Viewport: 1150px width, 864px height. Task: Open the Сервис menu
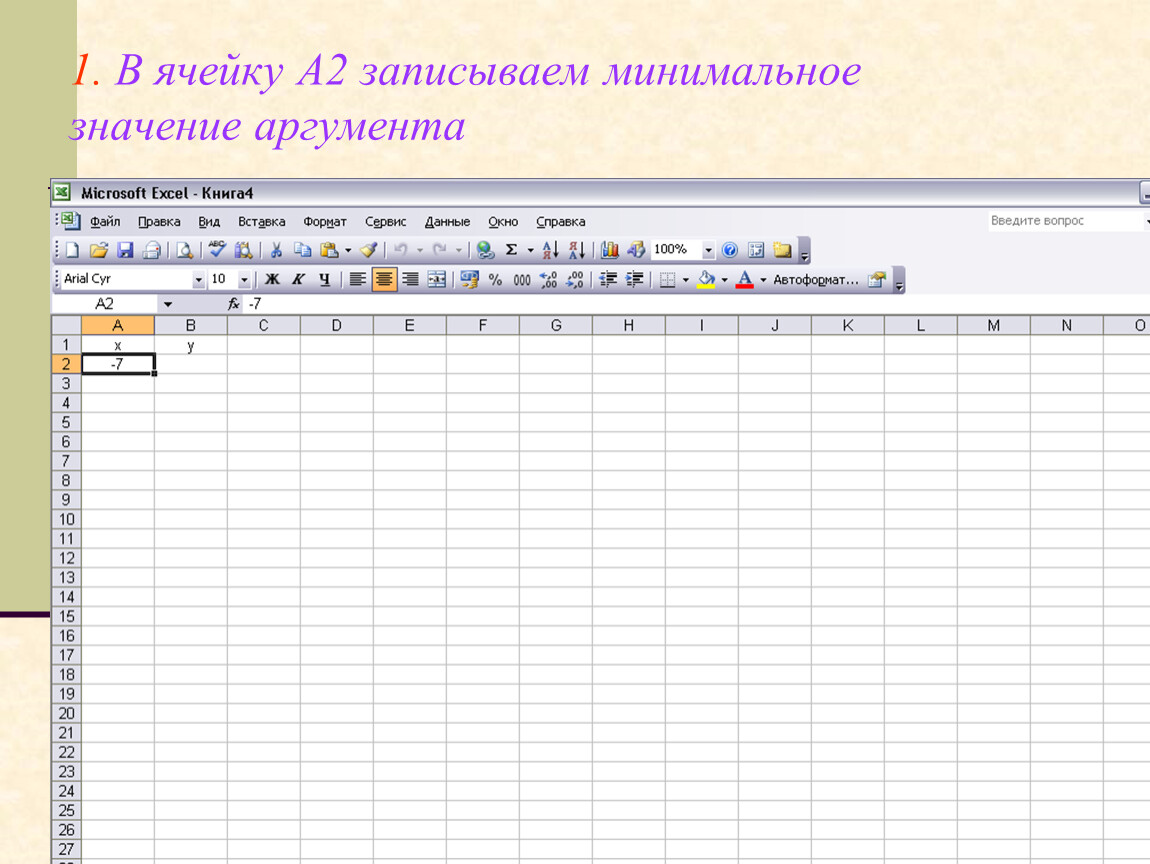pos(386,222)
